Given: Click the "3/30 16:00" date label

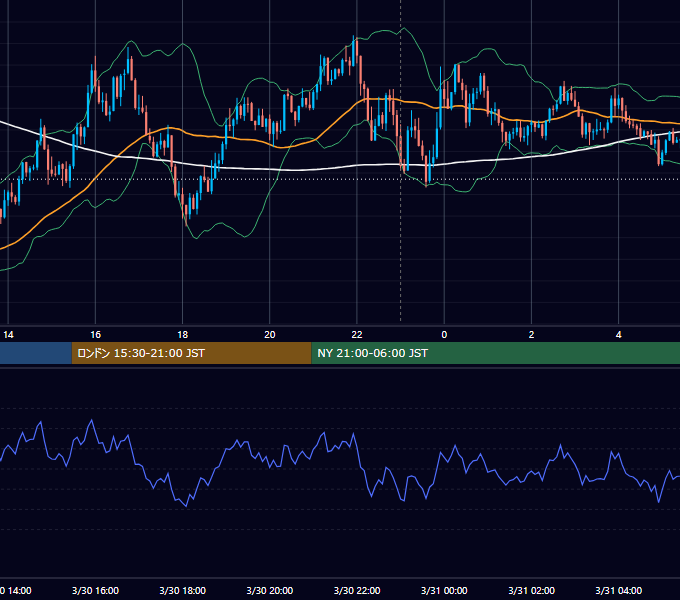Looking at the screenshot, I should pos(95,591).
